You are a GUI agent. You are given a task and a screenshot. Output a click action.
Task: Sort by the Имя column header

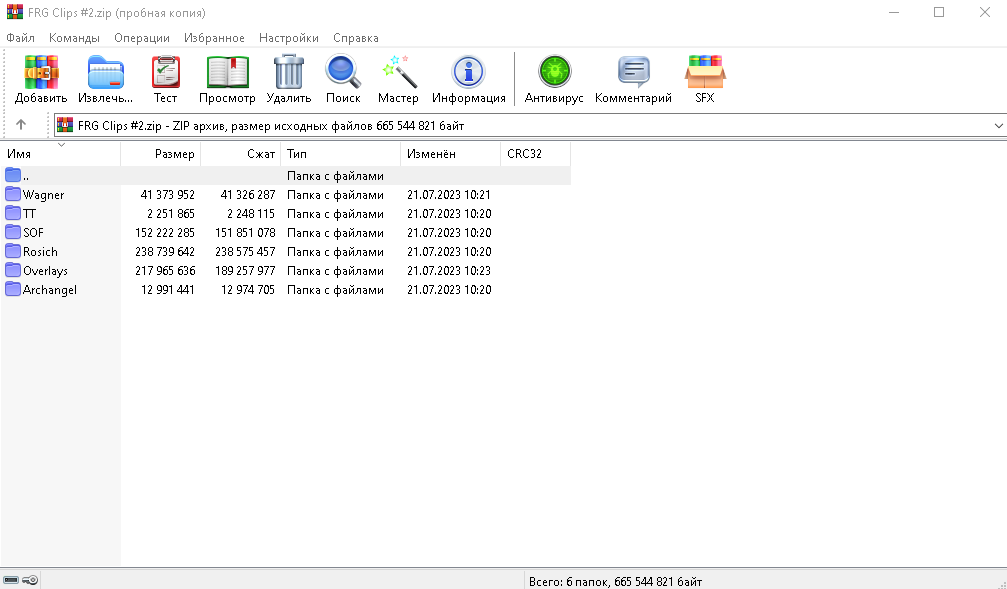tap(60, 154)
